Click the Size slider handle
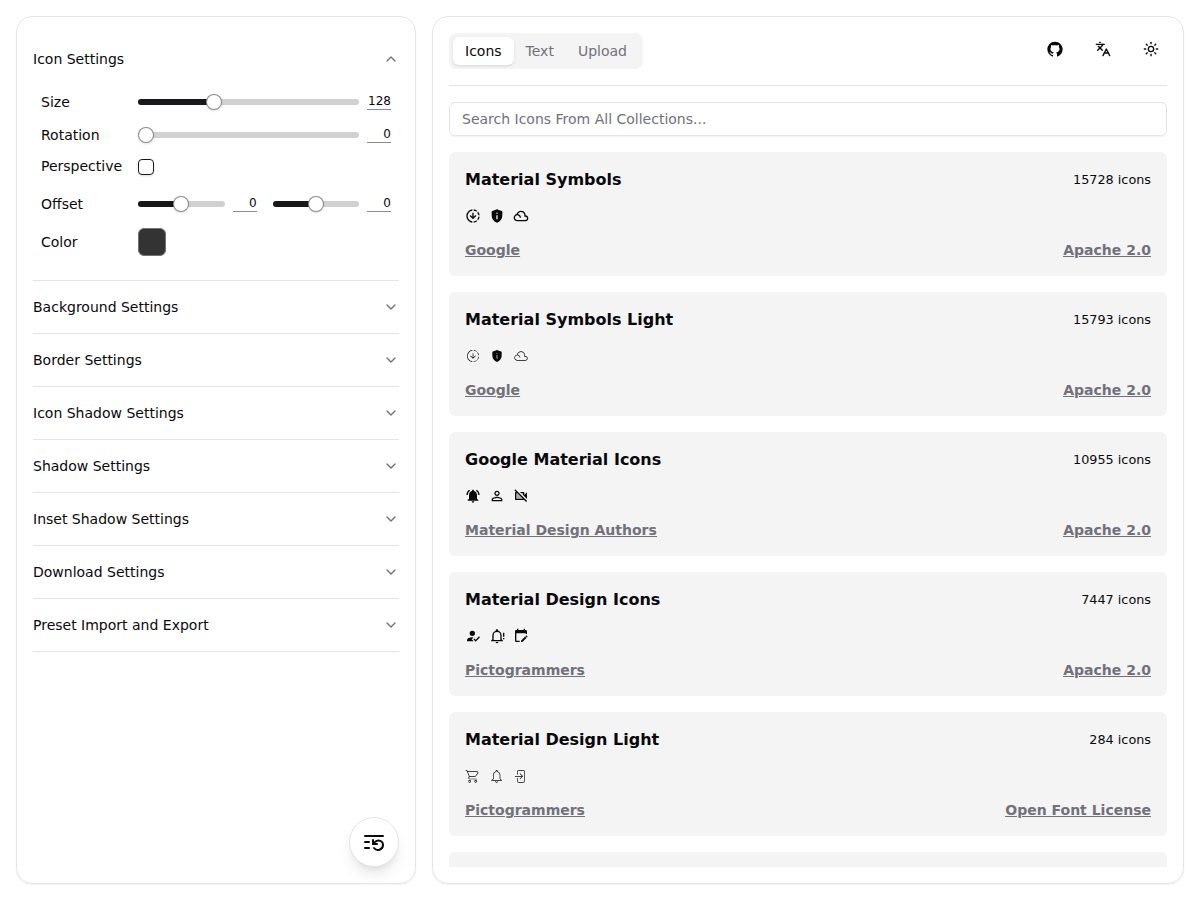The width and height of the screenshot is (1200, 900). 213,102
